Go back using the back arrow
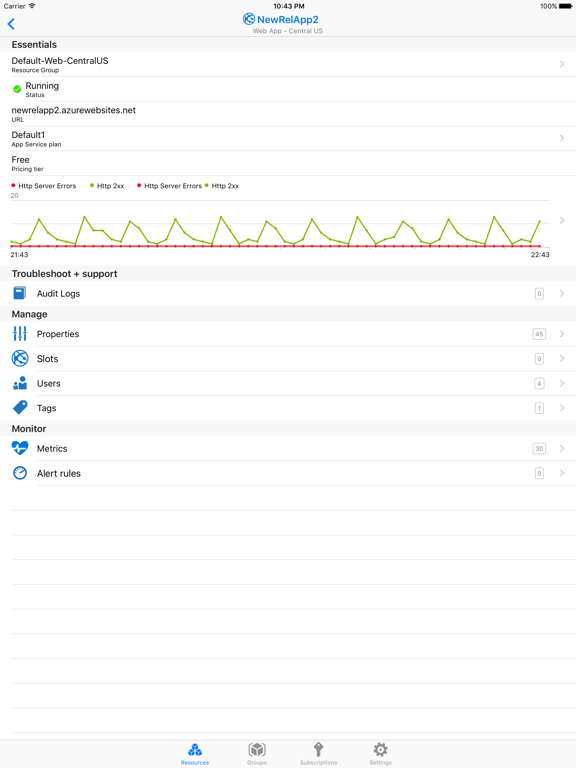This screenshot has width=576, height=768. point(11,24)
